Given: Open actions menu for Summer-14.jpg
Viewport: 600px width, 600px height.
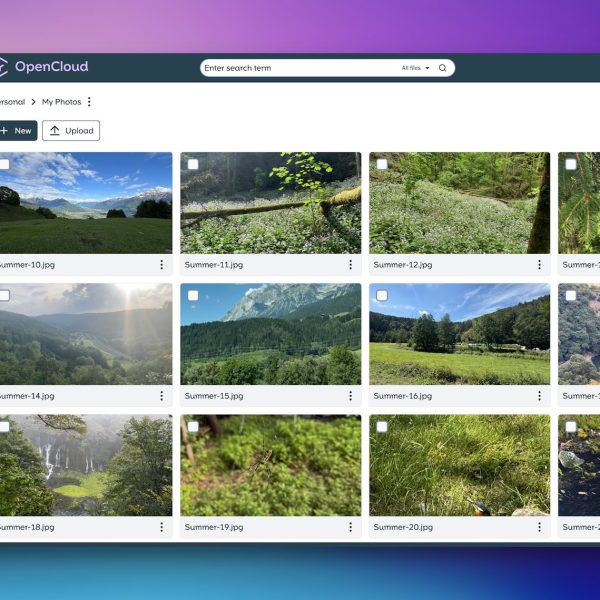Looking at the screenshot, I should (x=161, y=396).
